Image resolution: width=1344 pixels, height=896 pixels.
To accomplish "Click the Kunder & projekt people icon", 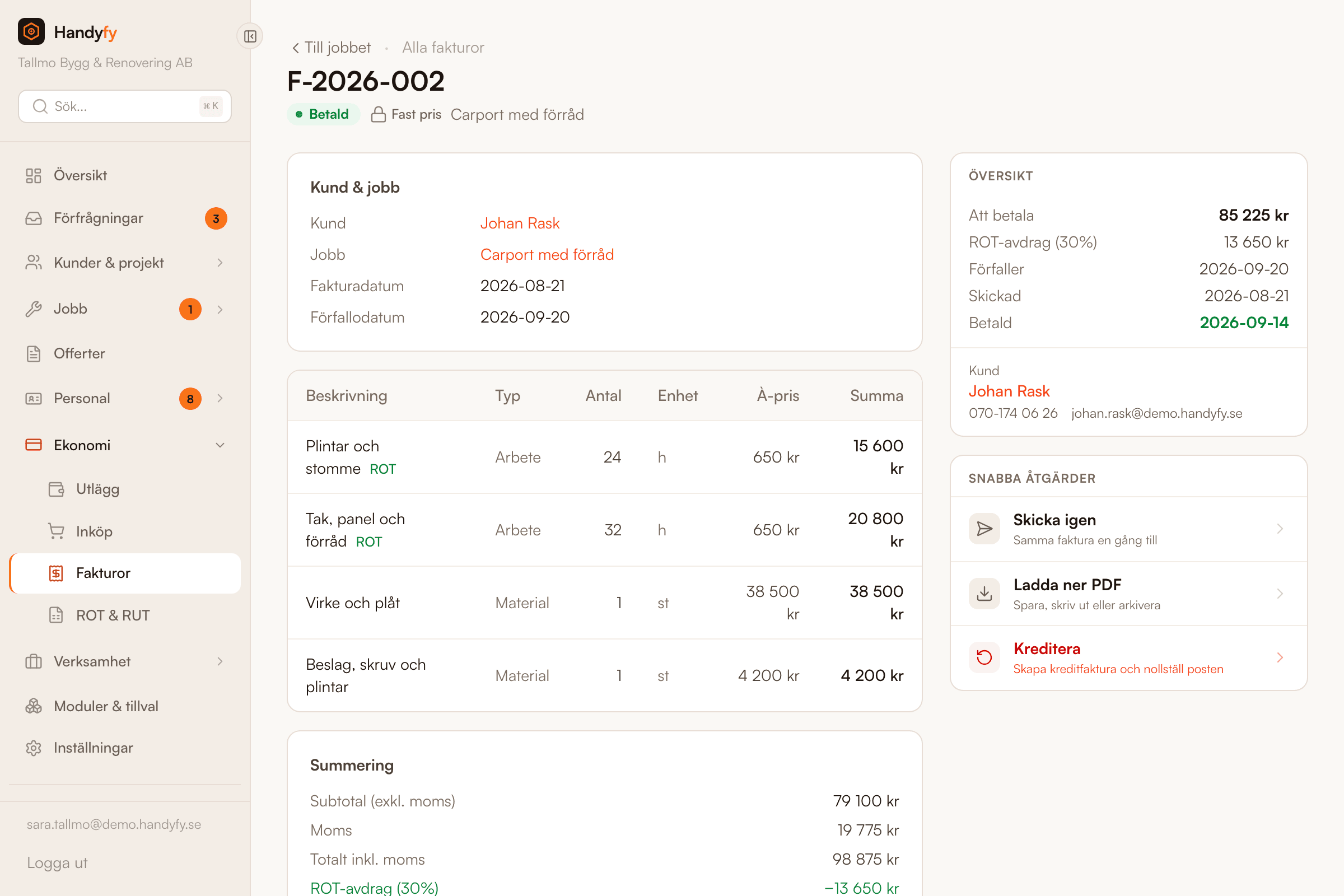I will [x=34, y=263].
